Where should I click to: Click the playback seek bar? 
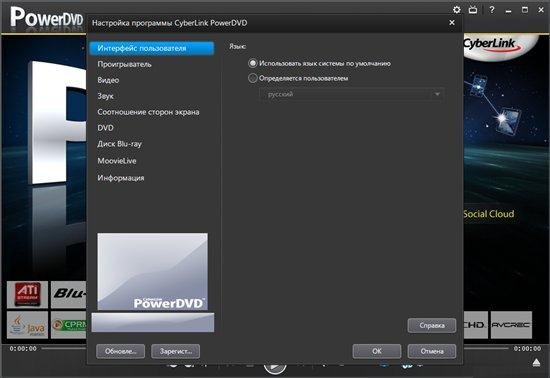(275, 349)
